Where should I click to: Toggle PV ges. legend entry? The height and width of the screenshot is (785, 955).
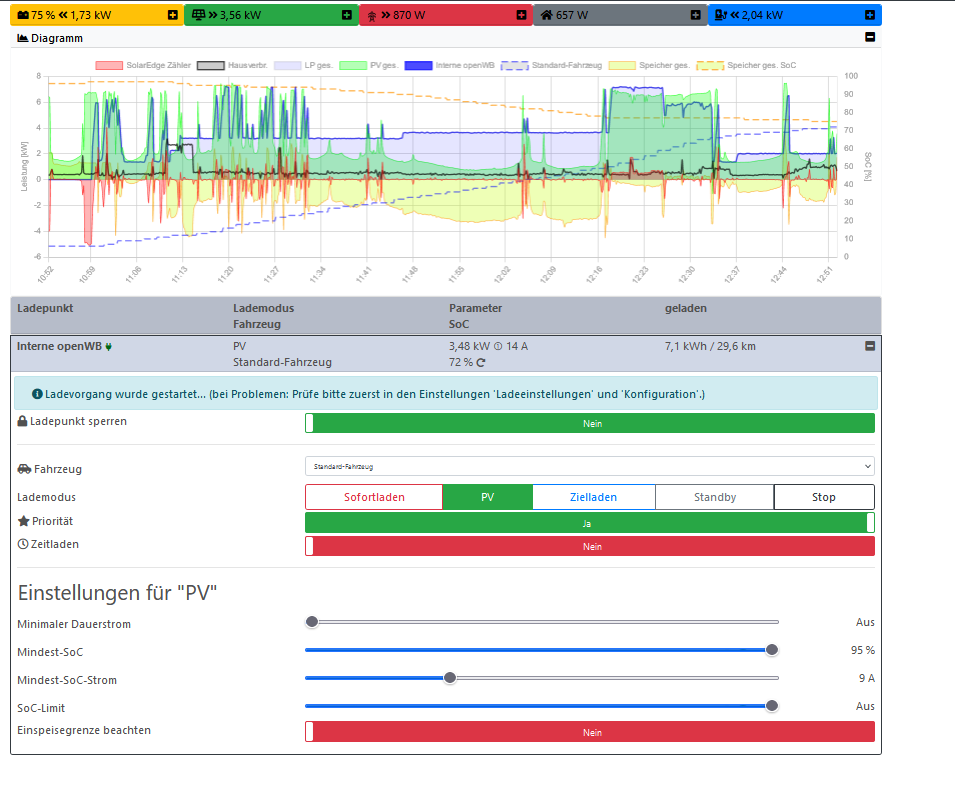coord(369,65)
